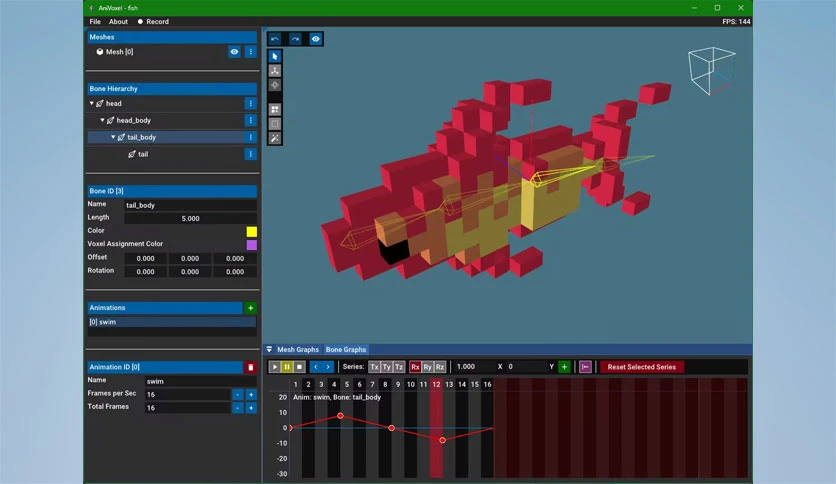
Task: Toggle the Rz series
Action: pos(439,367)
